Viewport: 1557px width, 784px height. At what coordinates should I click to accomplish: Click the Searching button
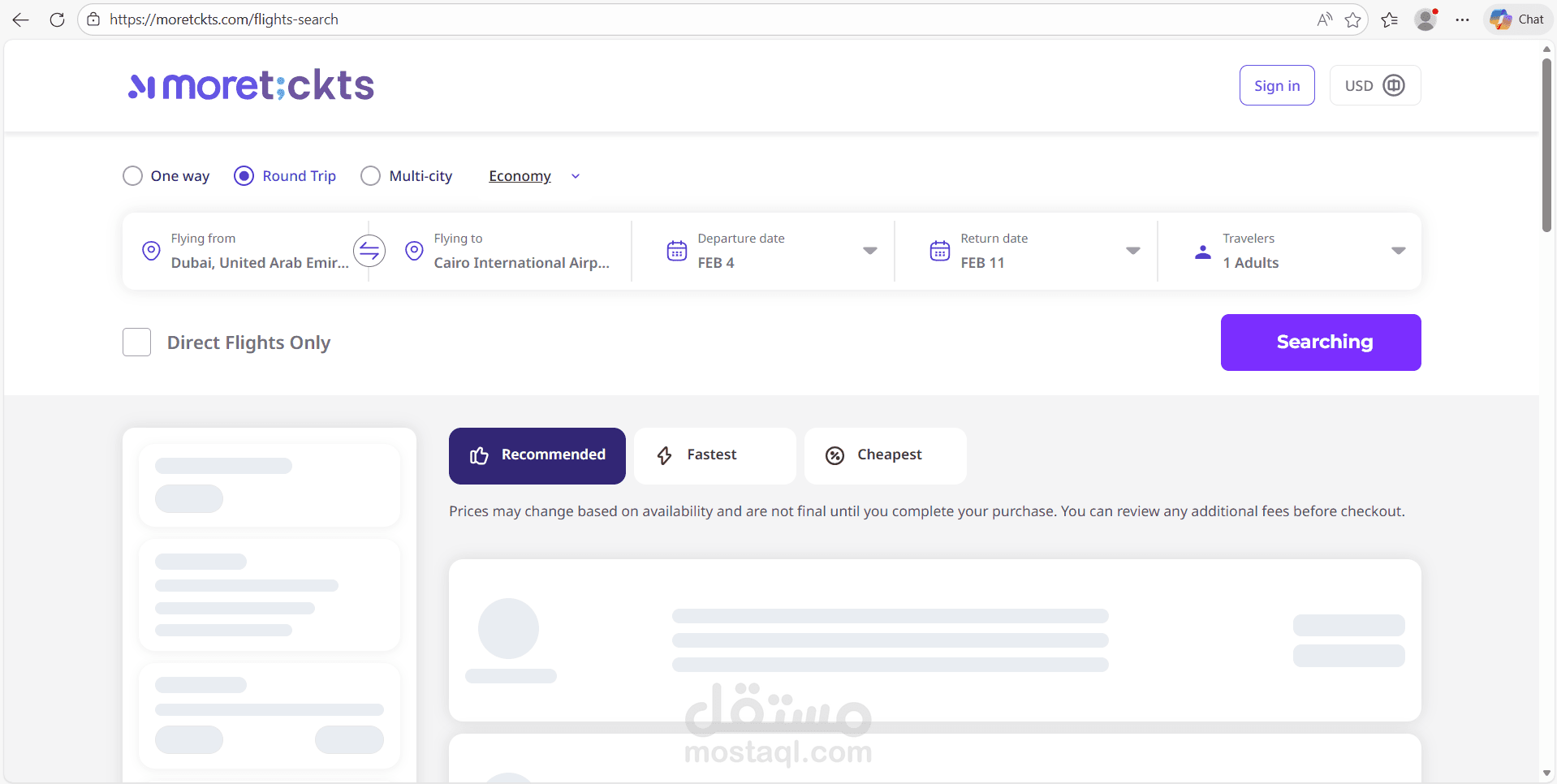click(1321, 342)
